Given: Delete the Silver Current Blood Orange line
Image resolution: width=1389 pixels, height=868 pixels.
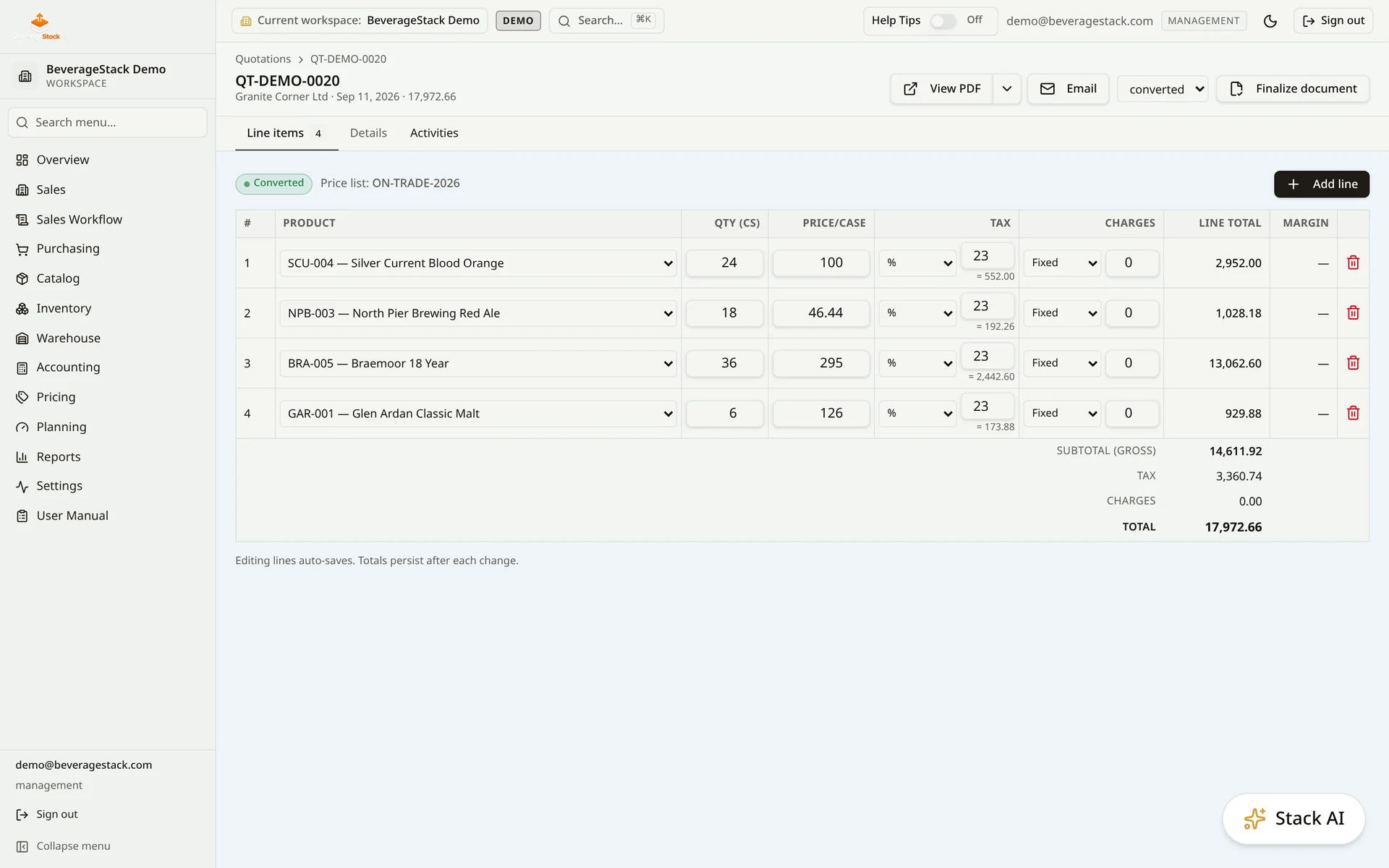Looking at the screenshot, I should [1353, 263].
